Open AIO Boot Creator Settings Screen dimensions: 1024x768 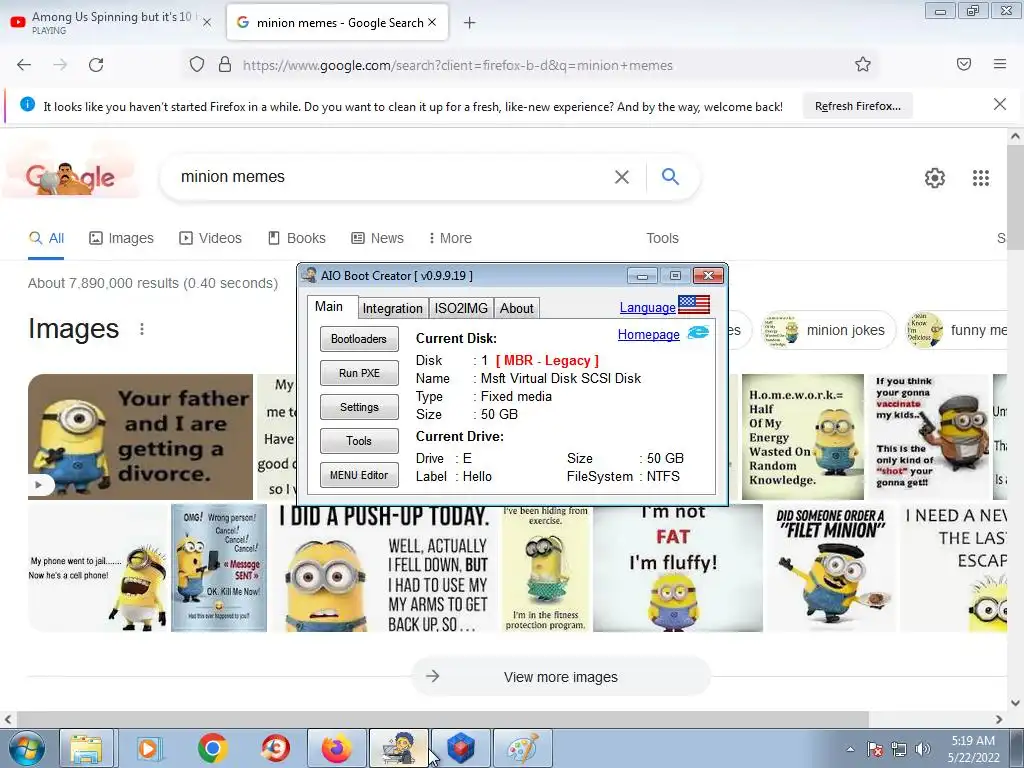click(x=359, y=407)
